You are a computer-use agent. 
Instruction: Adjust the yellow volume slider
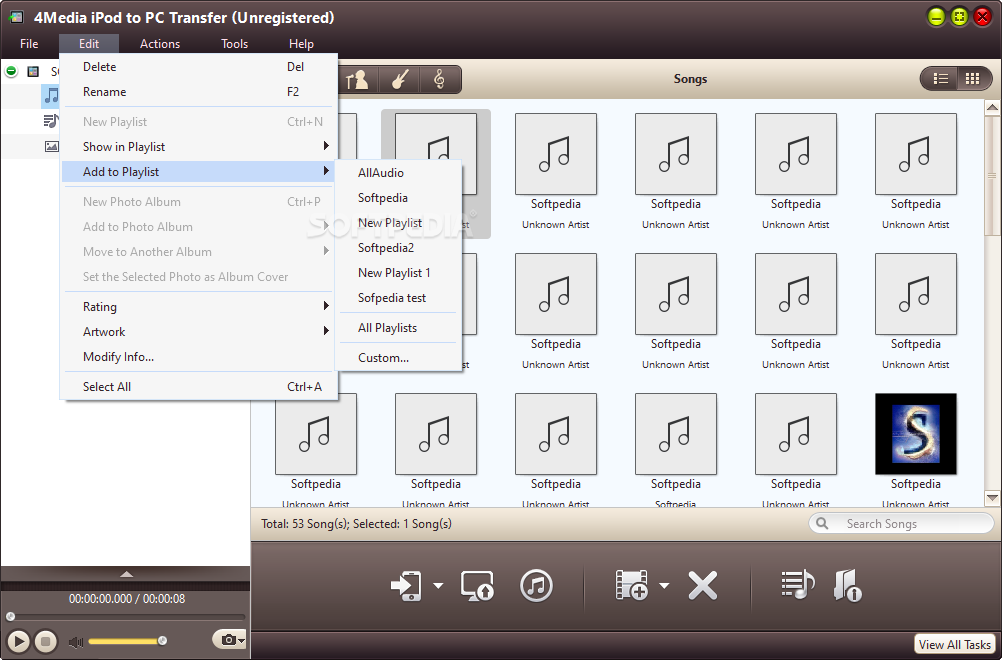click(x=127, y=641)
